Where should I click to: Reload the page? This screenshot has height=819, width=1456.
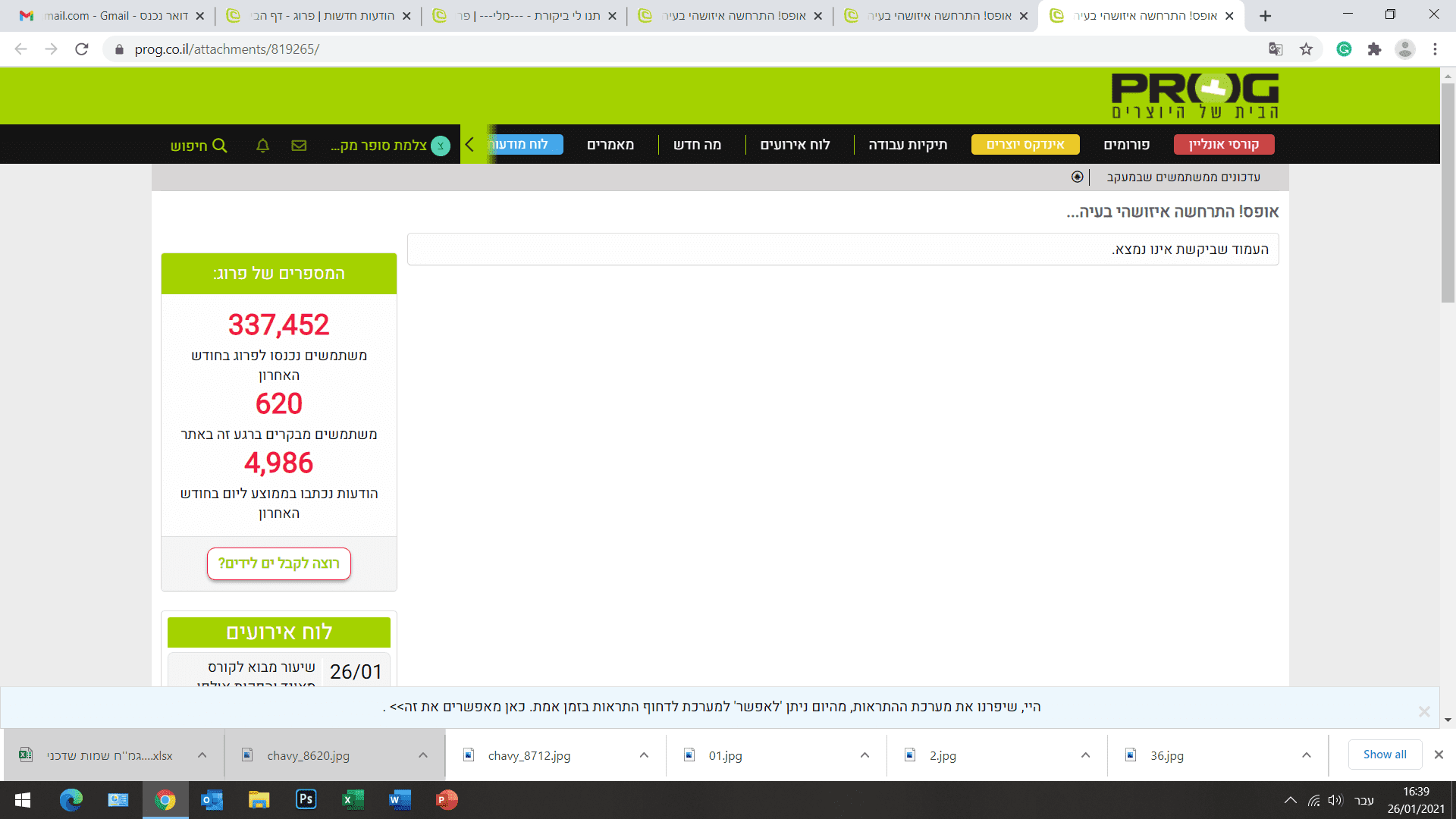click(x=82, y=49)
